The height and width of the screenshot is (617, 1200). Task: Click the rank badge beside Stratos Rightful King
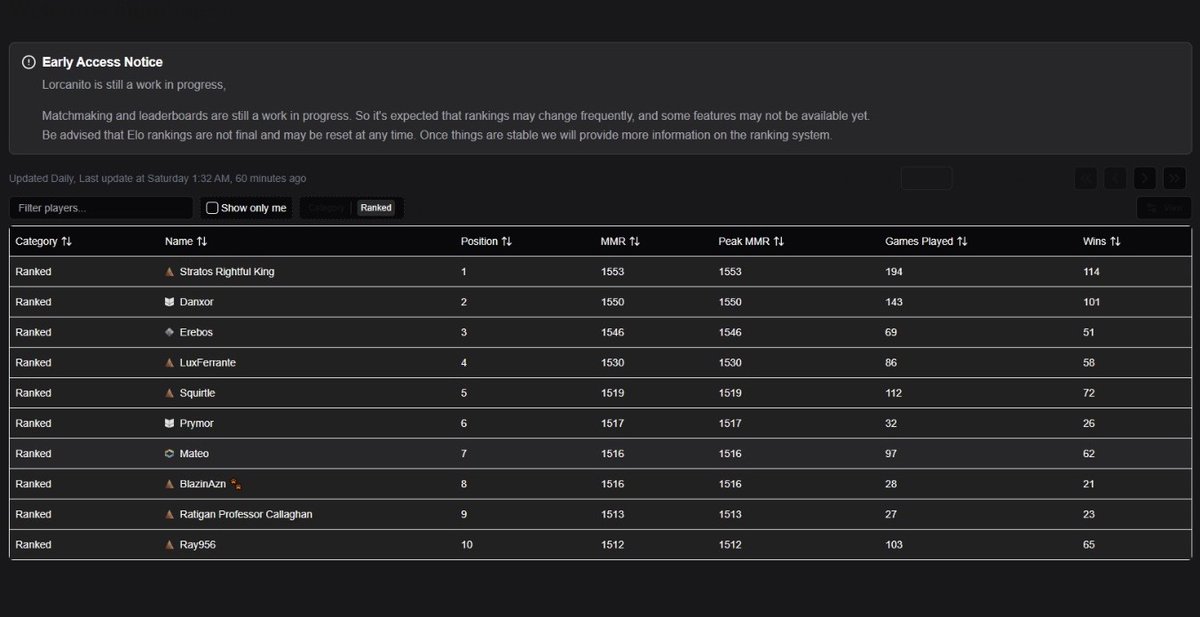click(x=170, y=272)
